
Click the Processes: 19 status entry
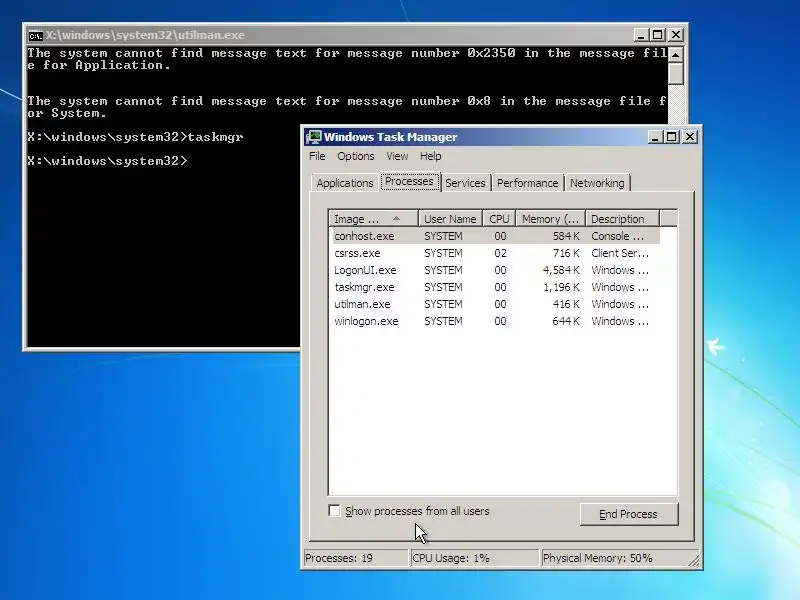[356, 558]
